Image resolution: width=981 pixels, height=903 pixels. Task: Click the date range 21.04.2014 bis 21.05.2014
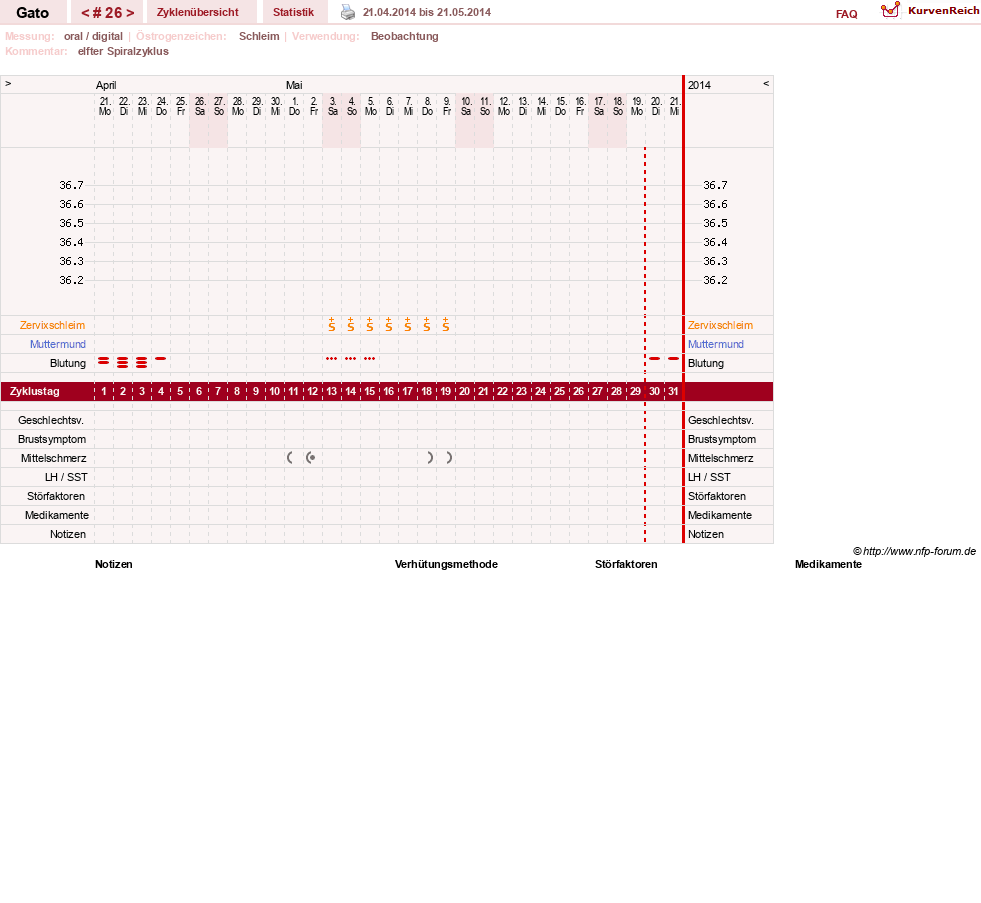click(427, 12)
